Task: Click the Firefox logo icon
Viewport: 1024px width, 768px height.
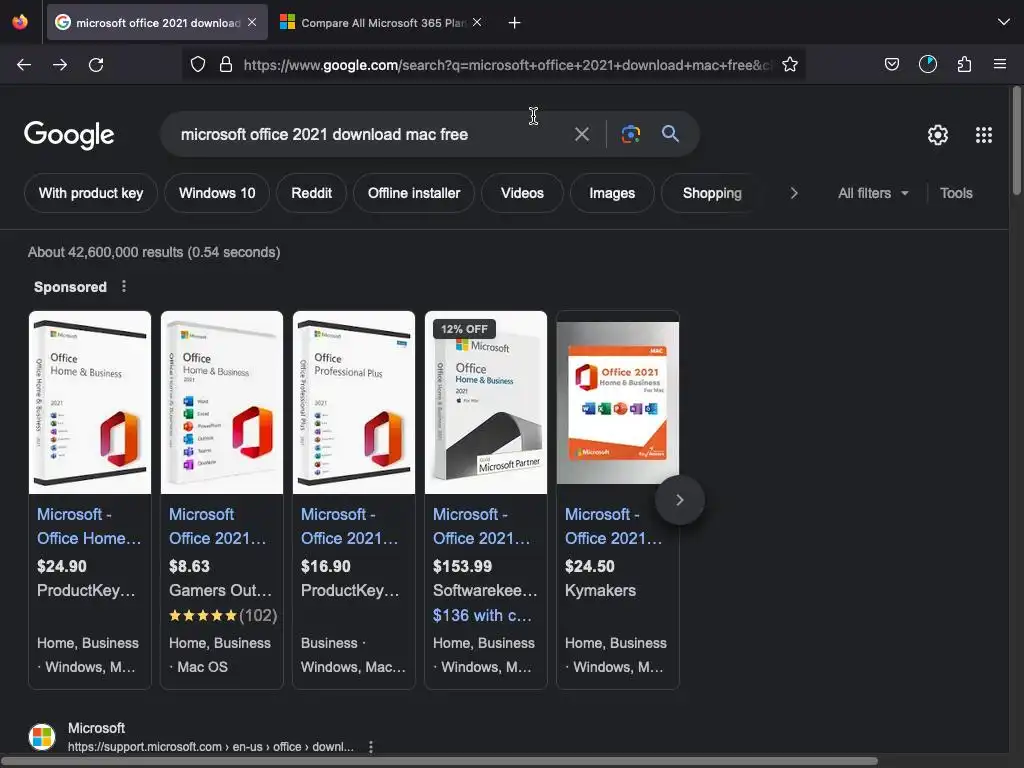Action: pos(20,22)
